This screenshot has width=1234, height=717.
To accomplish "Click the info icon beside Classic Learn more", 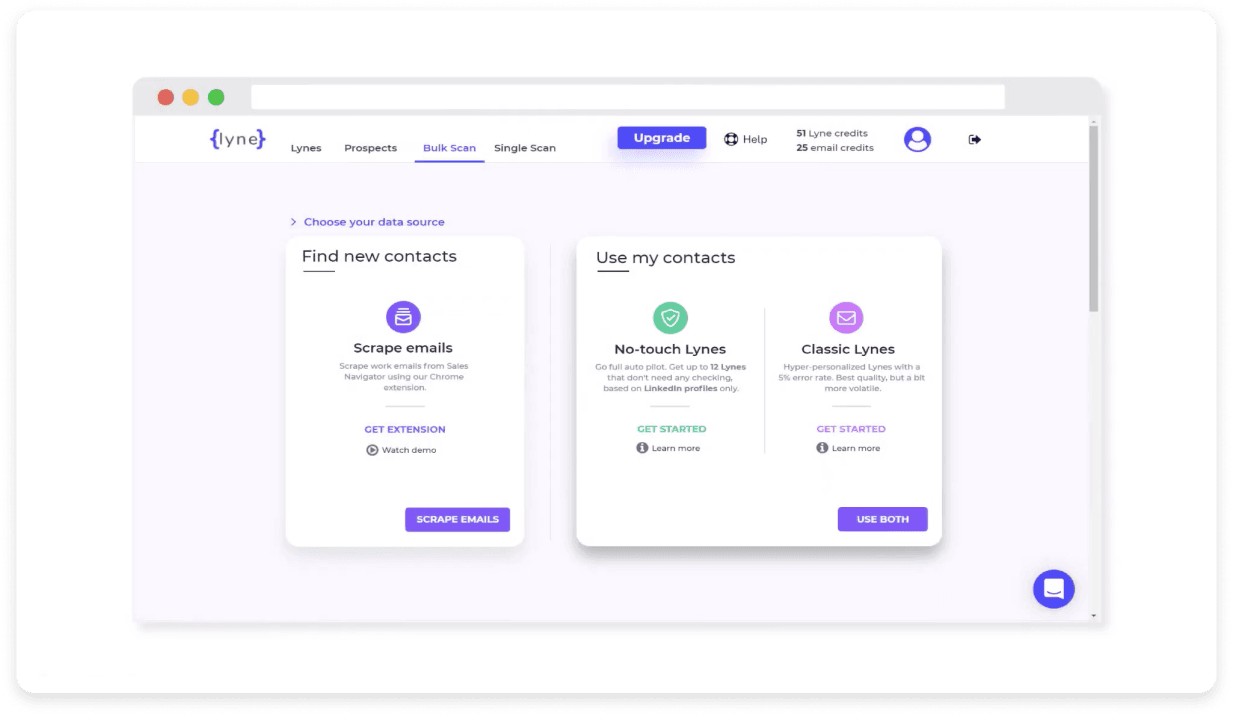I will point(821,448).
